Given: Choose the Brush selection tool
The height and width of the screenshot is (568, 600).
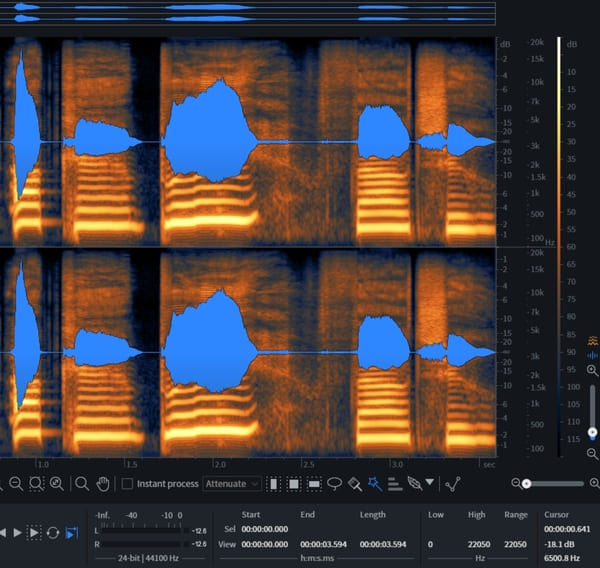Looking at the screenshot, I should [355, 484].
